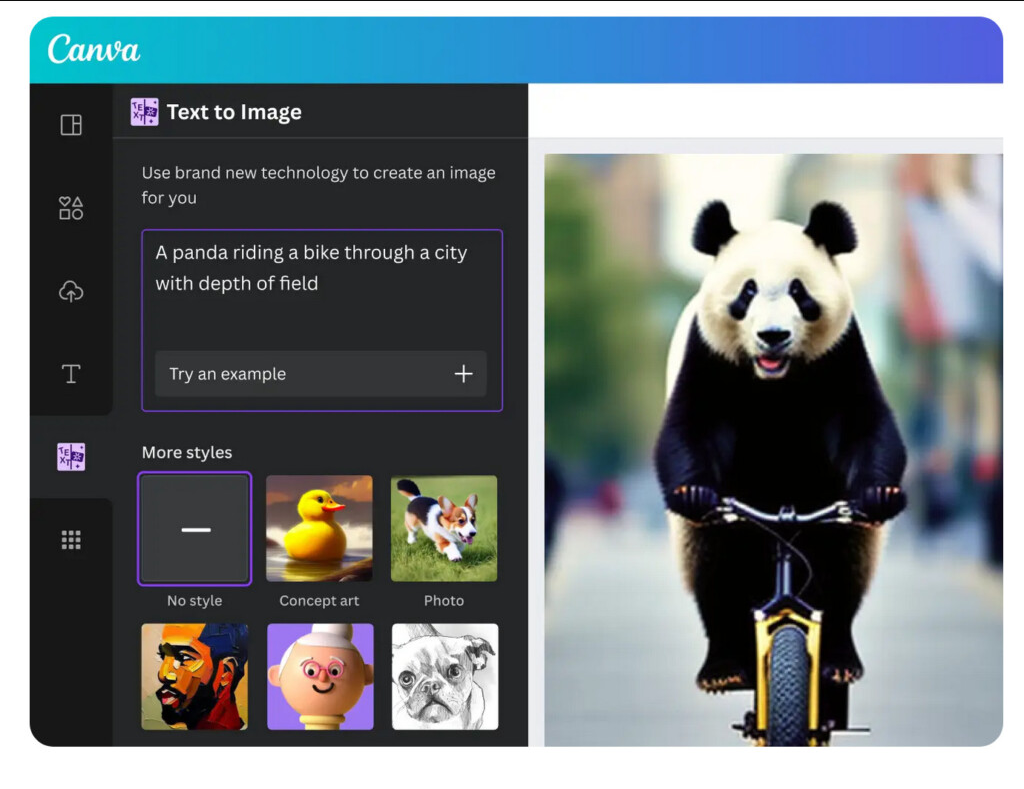This screenshot has height=789, width=1024.
Task: Choose the Concept art duck style
Action: [319, 528]
